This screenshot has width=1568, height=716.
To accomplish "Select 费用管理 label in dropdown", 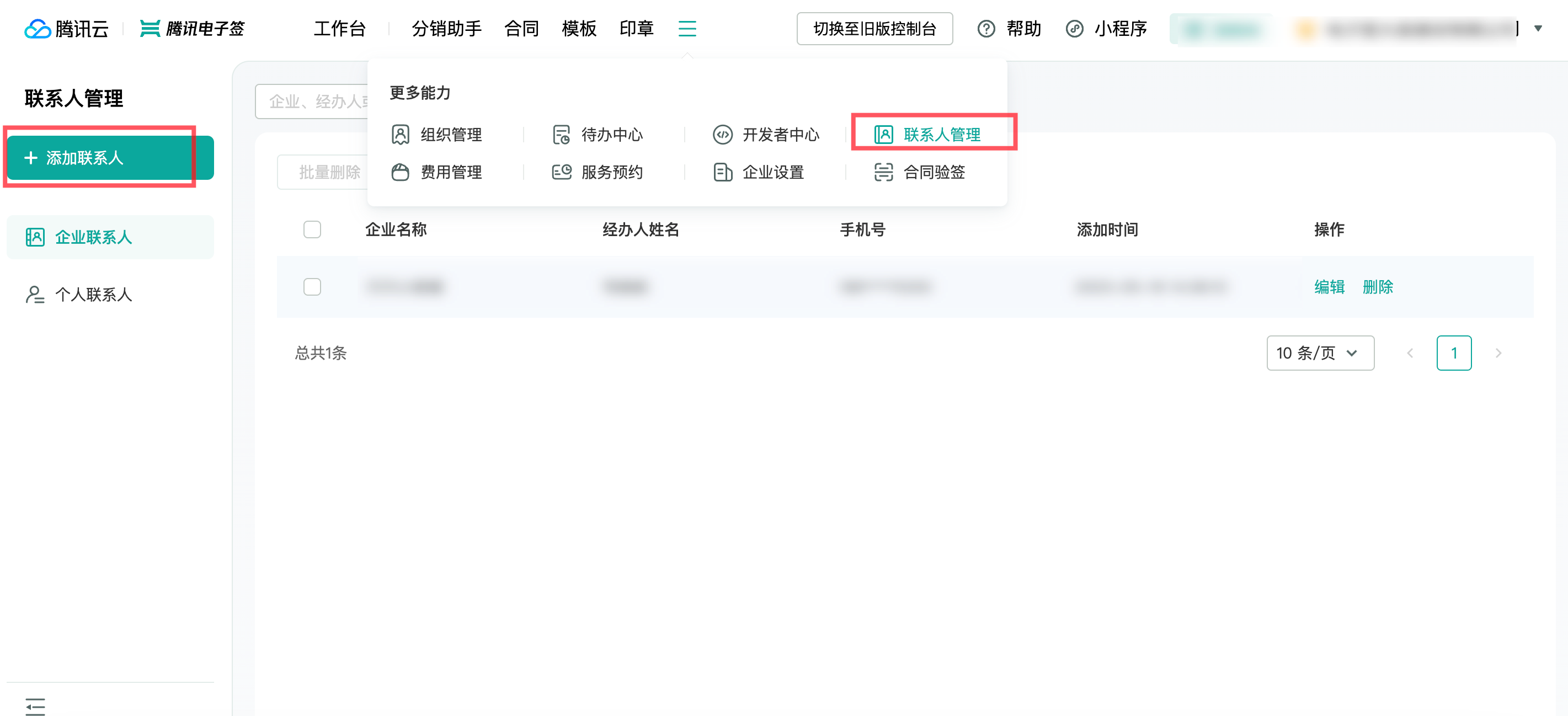I will coord(451,172).
